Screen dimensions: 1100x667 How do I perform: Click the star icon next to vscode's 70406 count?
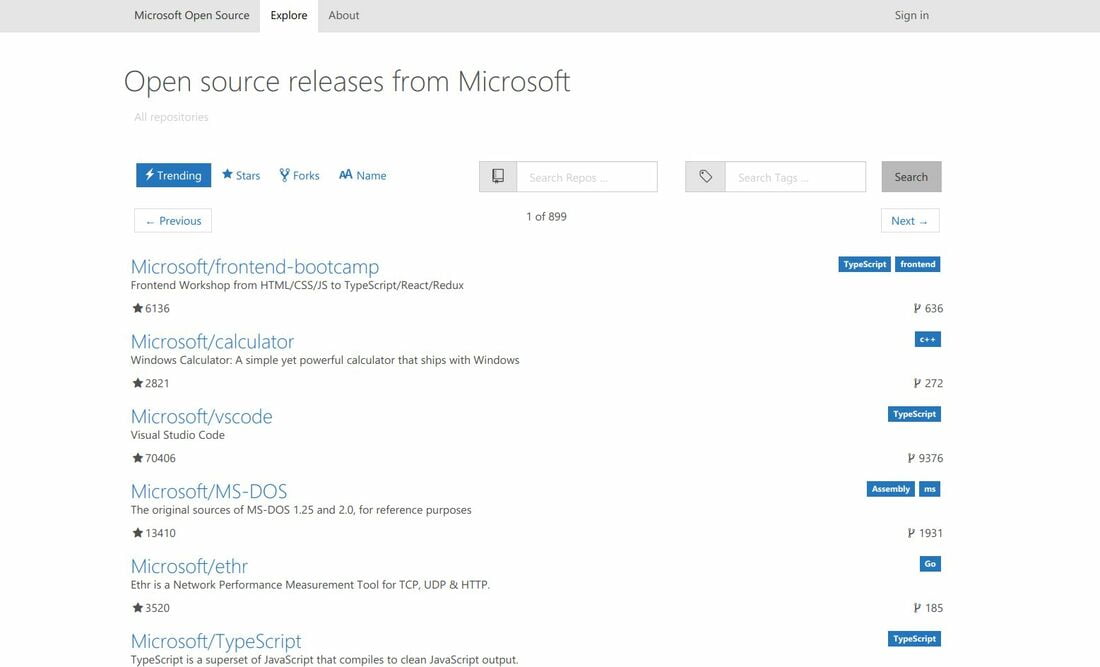136,457
